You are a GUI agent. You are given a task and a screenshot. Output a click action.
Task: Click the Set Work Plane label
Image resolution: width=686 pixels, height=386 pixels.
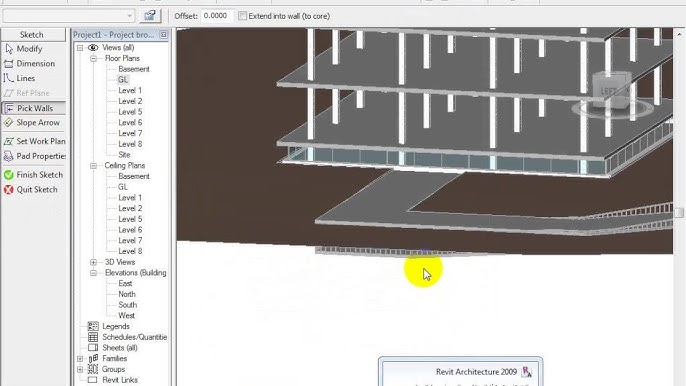(x=41, y=141)
